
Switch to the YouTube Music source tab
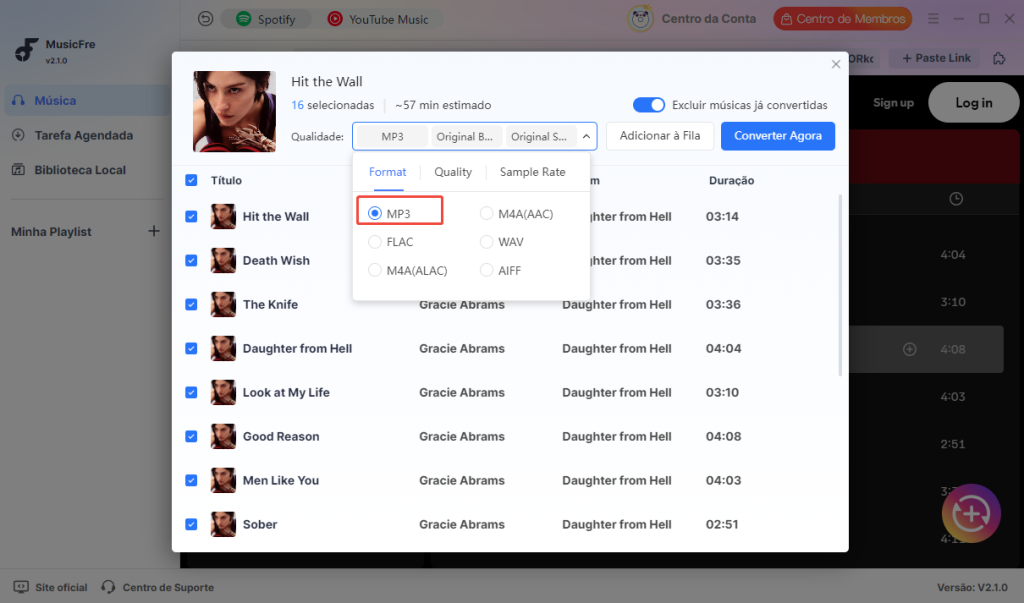tap(378, 19)
